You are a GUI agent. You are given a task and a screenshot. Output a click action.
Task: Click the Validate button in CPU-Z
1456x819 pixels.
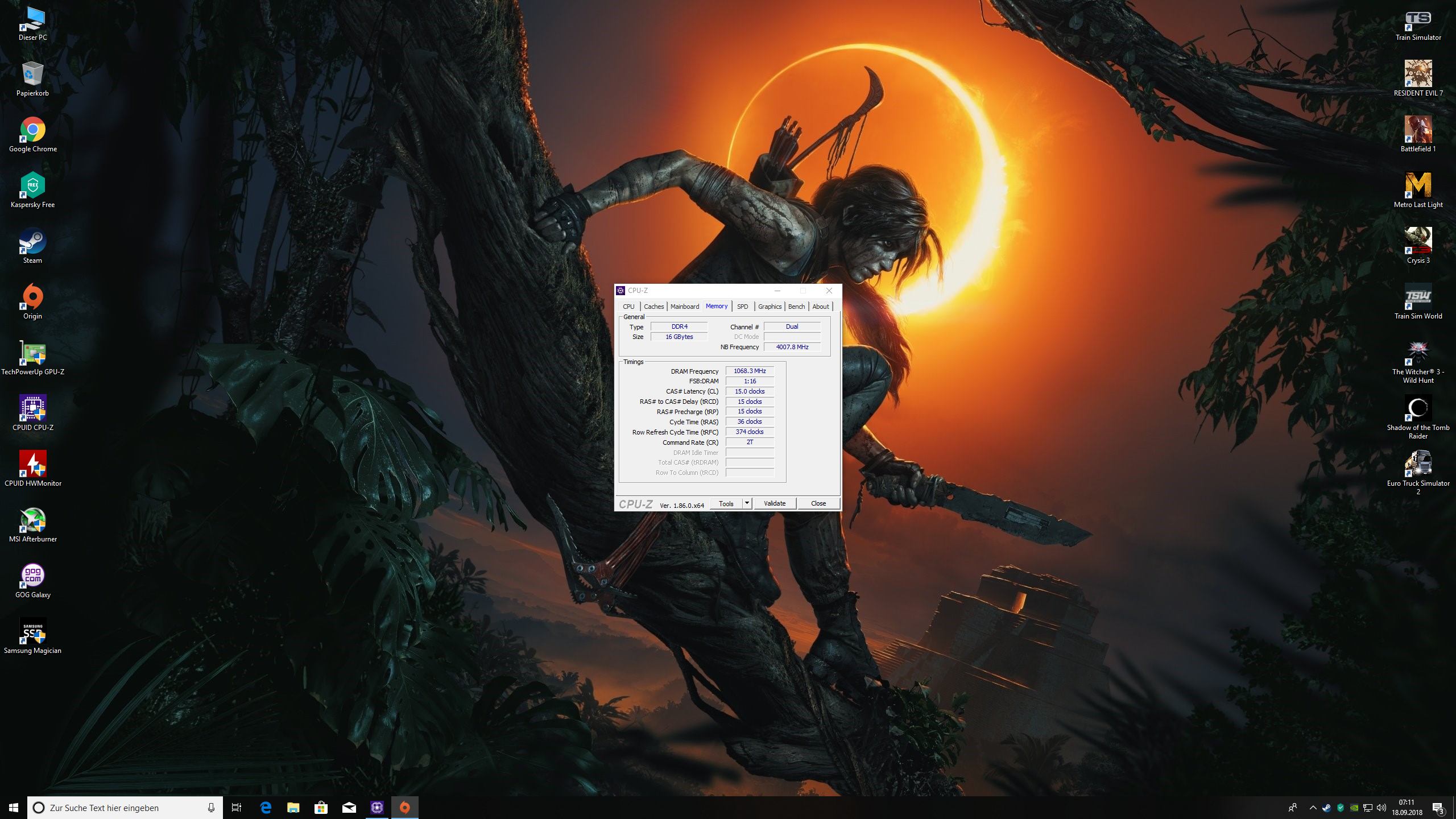coord(774,503)
